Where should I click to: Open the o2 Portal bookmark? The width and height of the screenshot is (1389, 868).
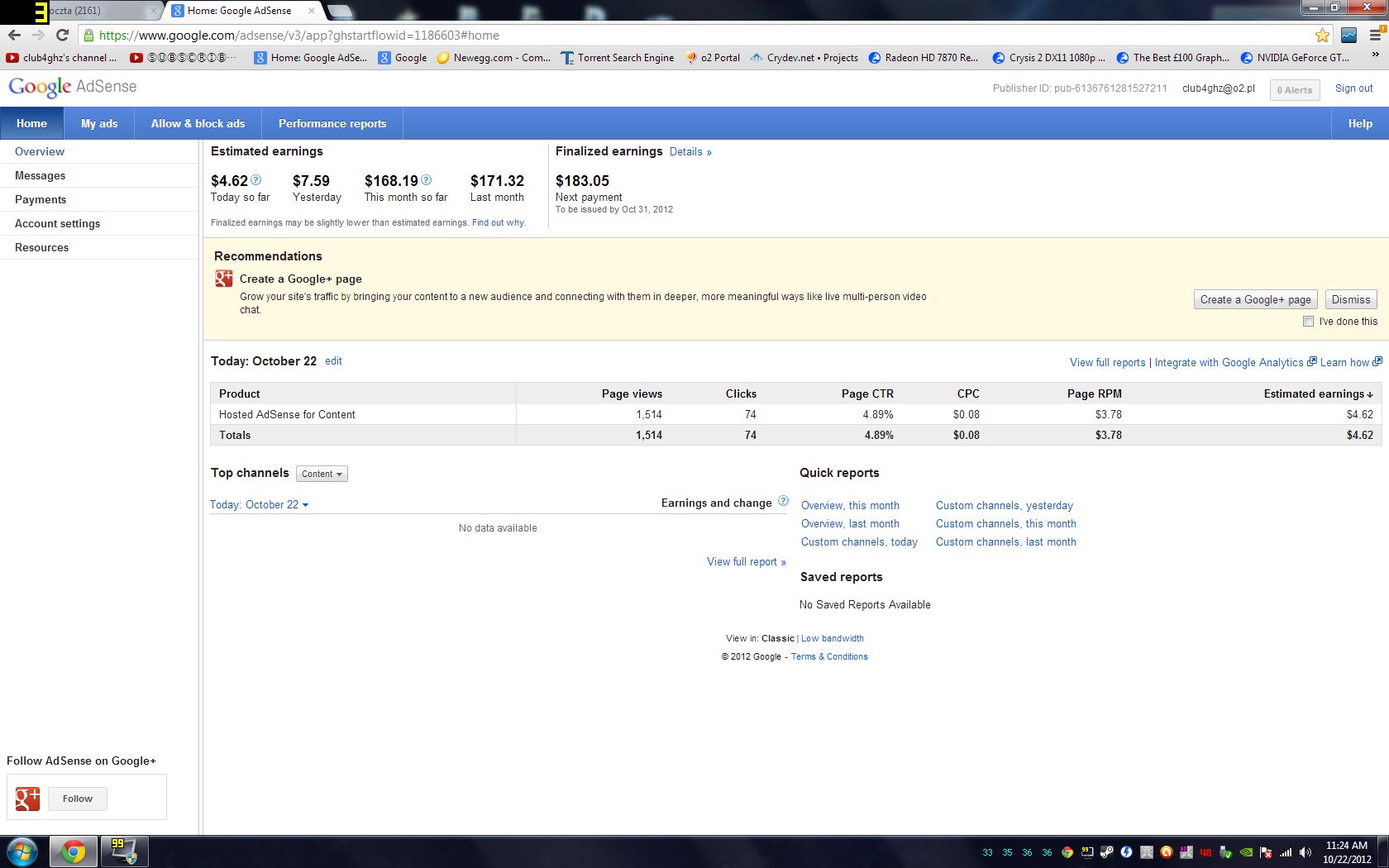pos(712,58)
